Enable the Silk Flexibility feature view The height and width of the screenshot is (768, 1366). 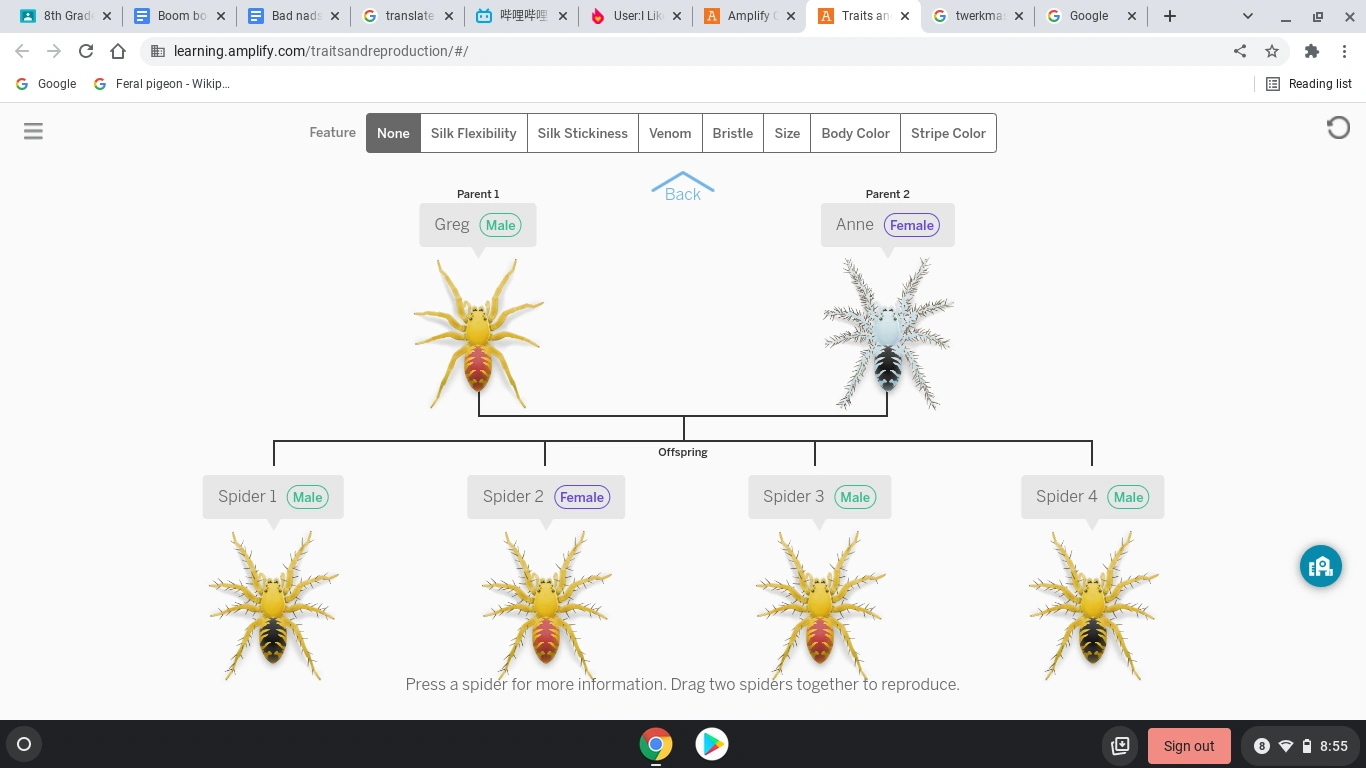(x=473, y=133)
